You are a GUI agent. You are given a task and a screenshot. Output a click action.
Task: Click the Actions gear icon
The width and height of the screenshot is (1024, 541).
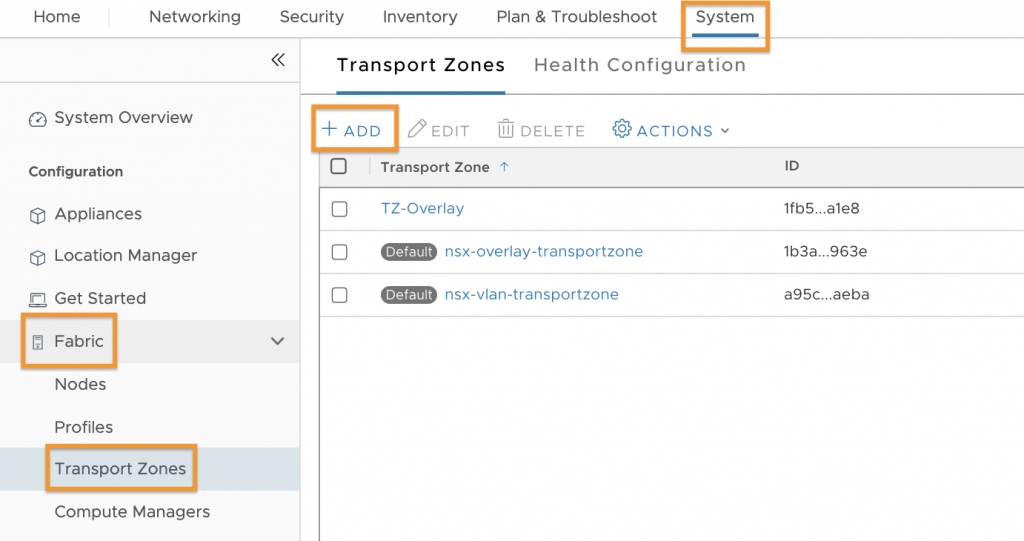pyautogui.click(x=622, y=129)
